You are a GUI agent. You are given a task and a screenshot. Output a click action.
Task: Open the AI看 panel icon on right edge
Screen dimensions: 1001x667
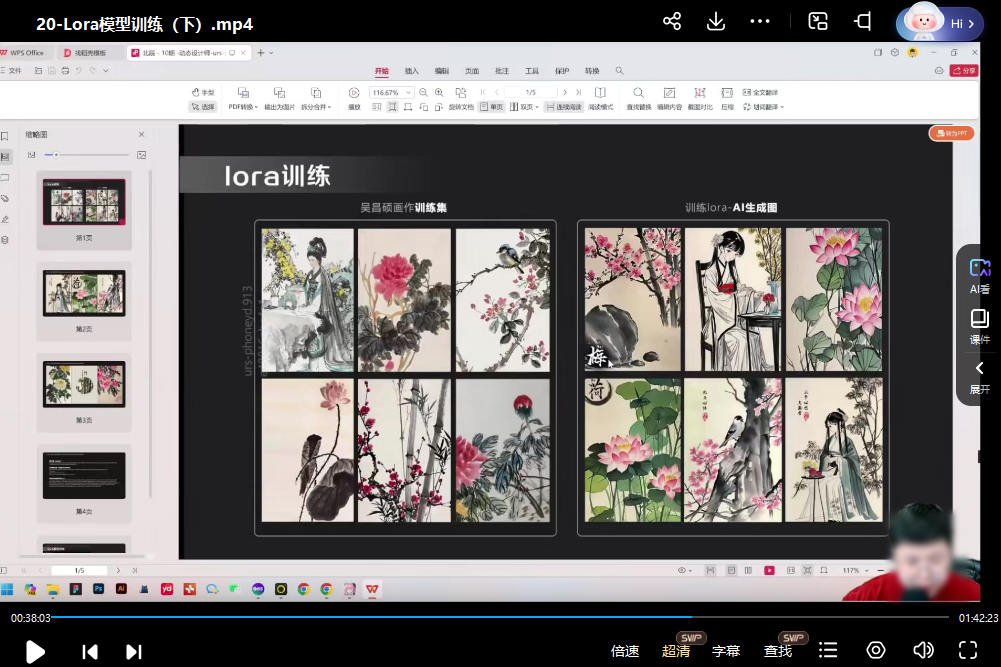pyautogui.click(x=978, y=272)
